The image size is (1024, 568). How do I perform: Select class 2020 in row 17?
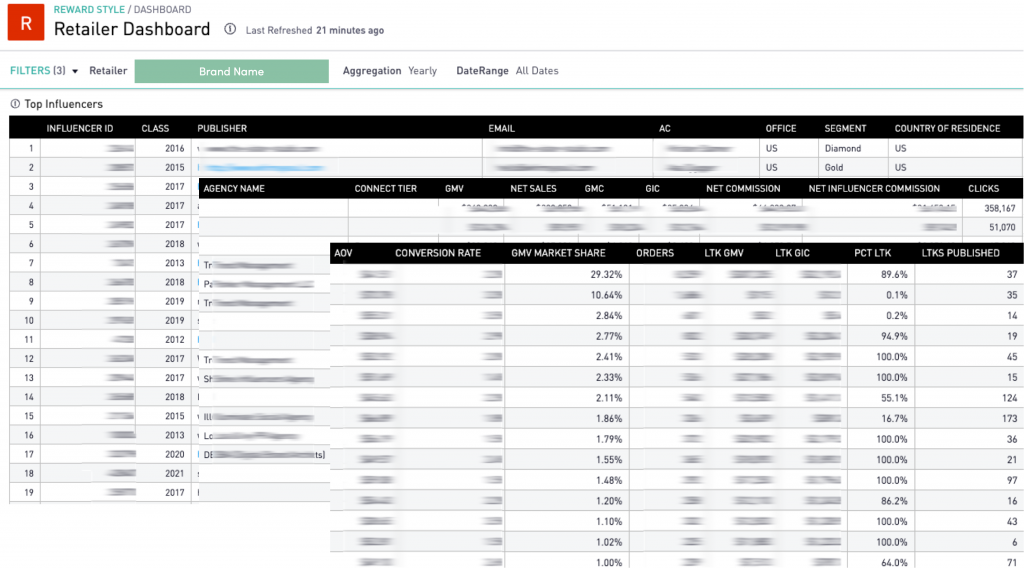coord(174,454)
